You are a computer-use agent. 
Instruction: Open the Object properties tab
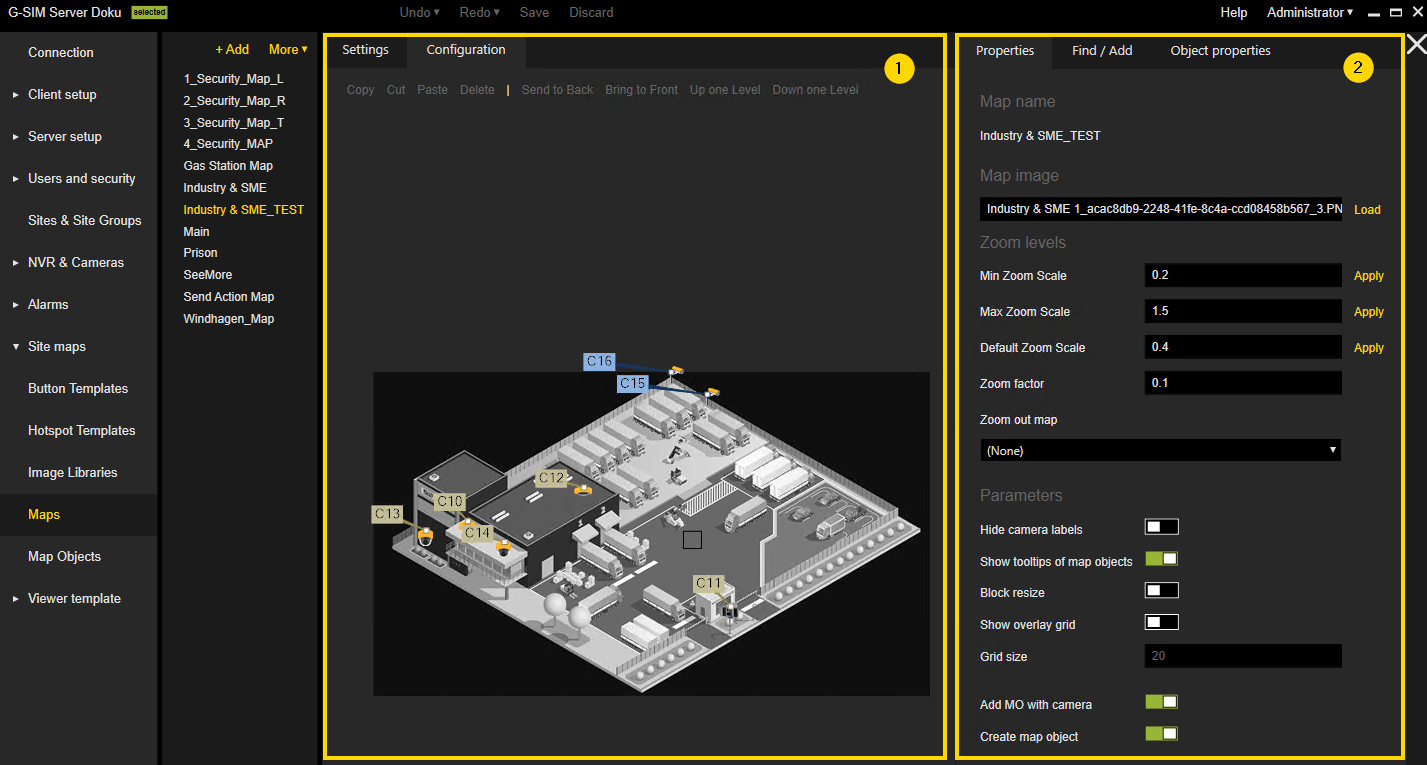point(1220,51)
